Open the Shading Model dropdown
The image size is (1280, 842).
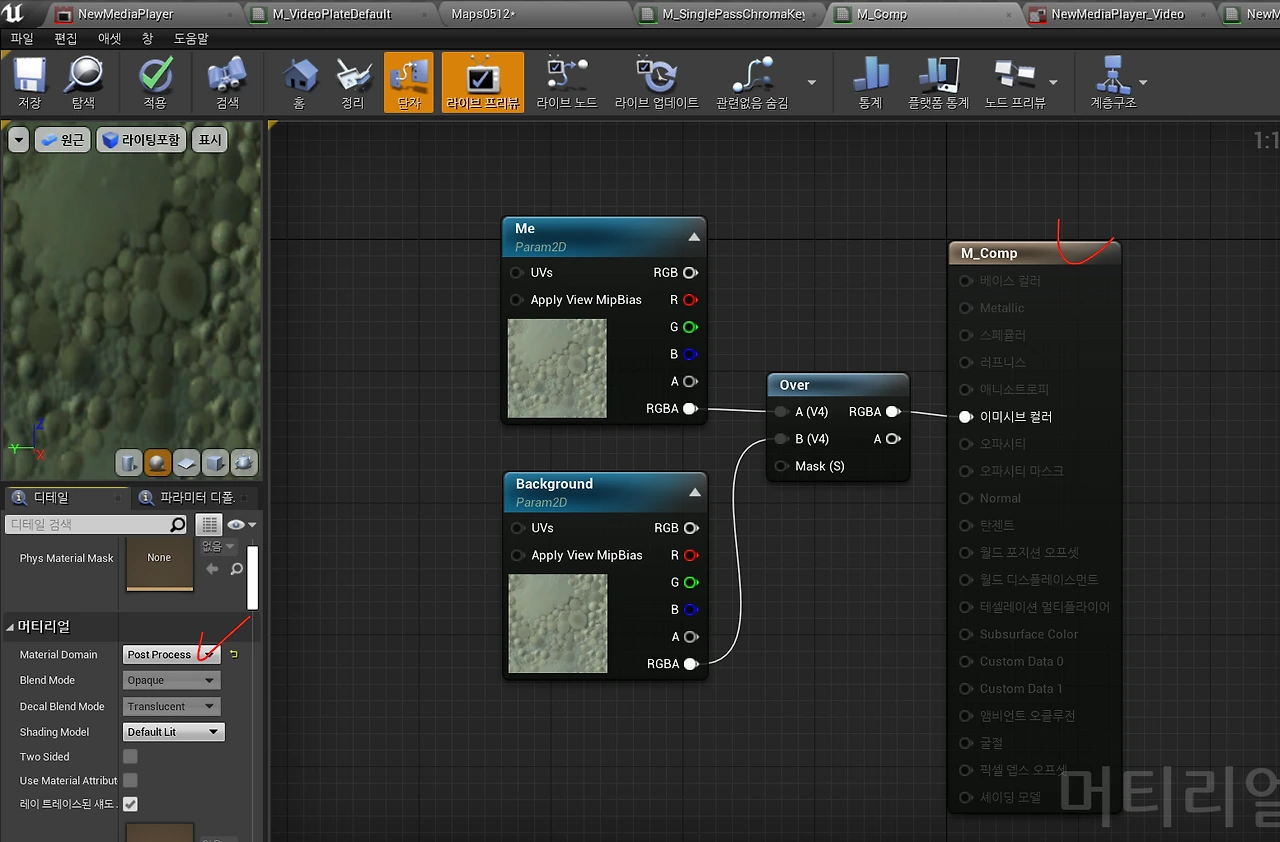point(173,732)
